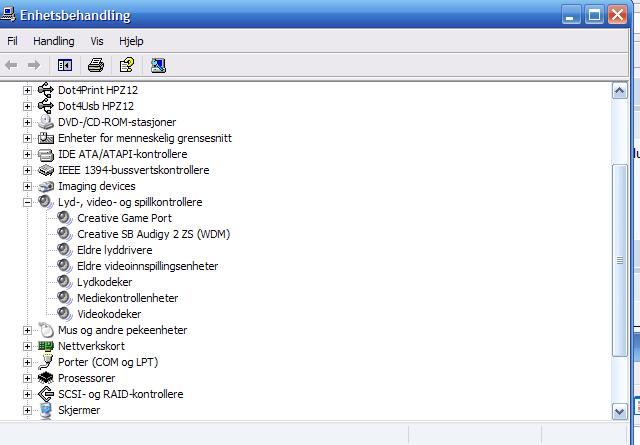Select the Lydkodeker entry
Screen dimensions: 640x445
click(x=104, y=282)
